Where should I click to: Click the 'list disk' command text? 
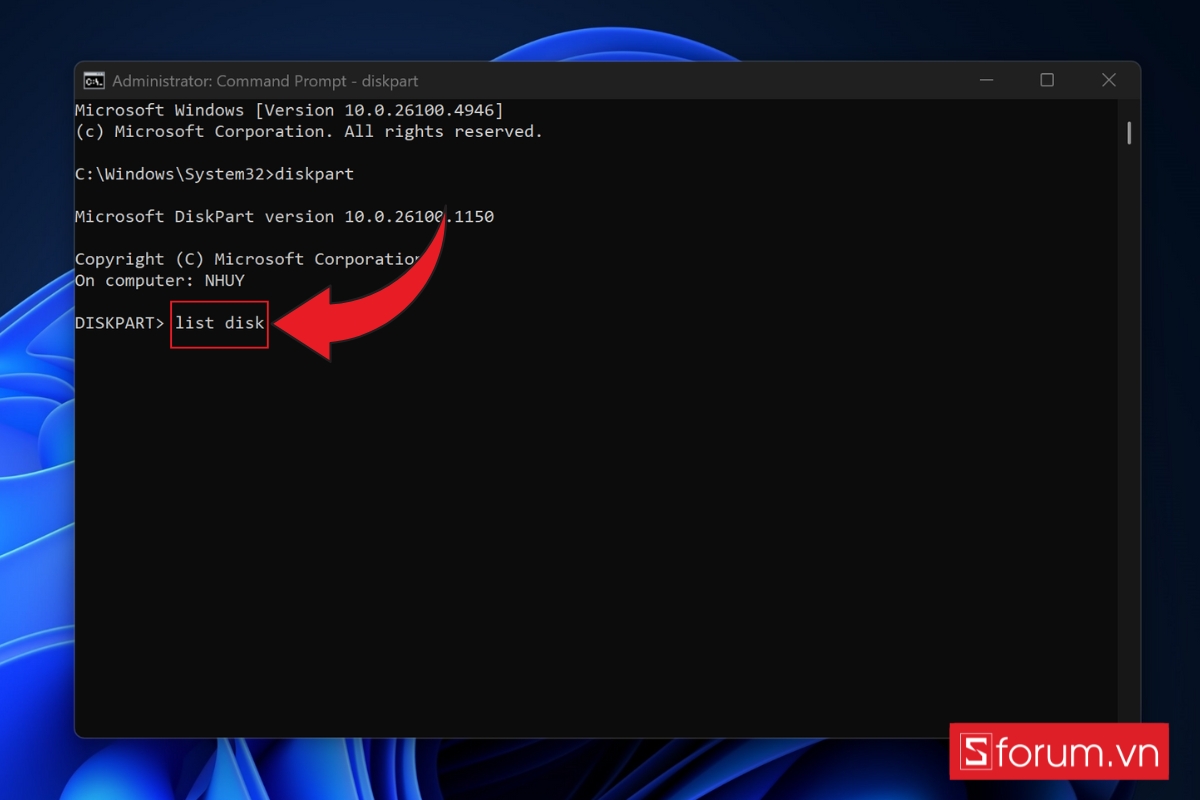point(220,323)
